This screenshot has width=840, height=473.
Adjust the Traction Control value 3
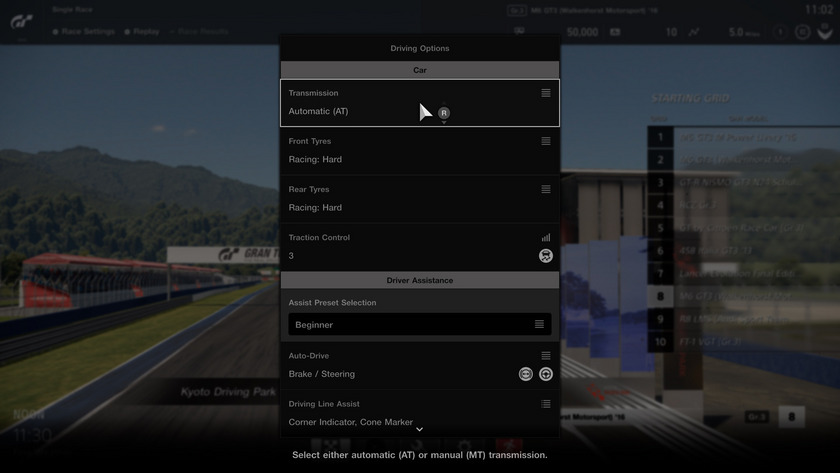click(292, 256)
